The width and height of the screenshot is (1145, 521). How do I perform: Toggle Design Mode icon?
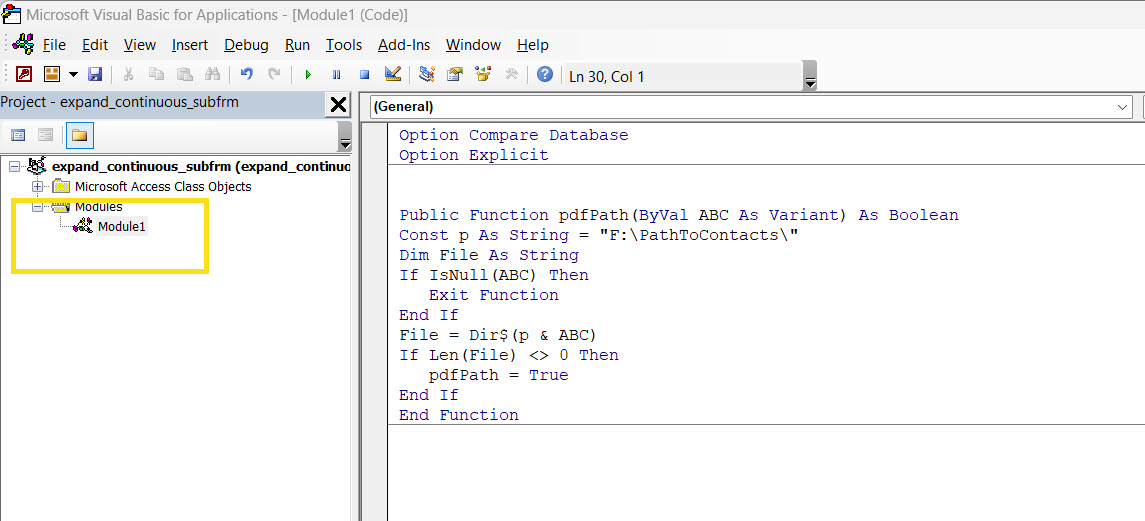[392, 75]
